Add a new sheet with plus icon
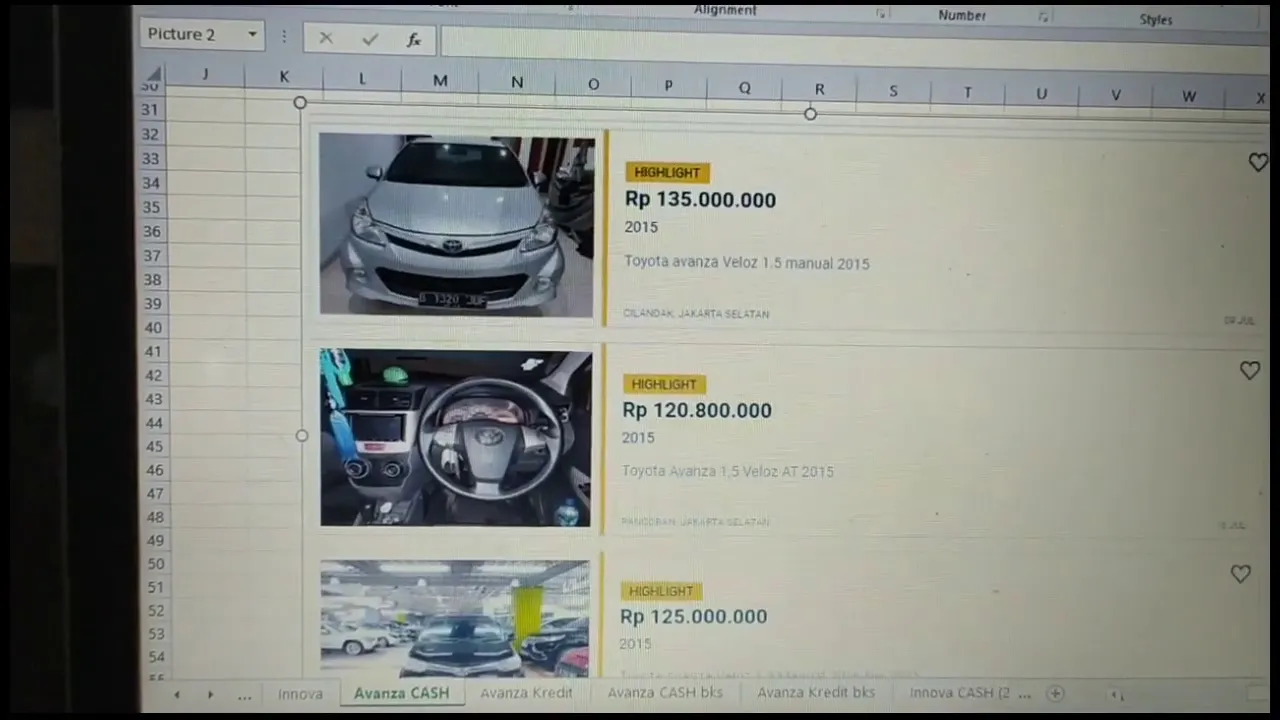The width and height of the screenshot is (1280, 720). pos(1055,693)
